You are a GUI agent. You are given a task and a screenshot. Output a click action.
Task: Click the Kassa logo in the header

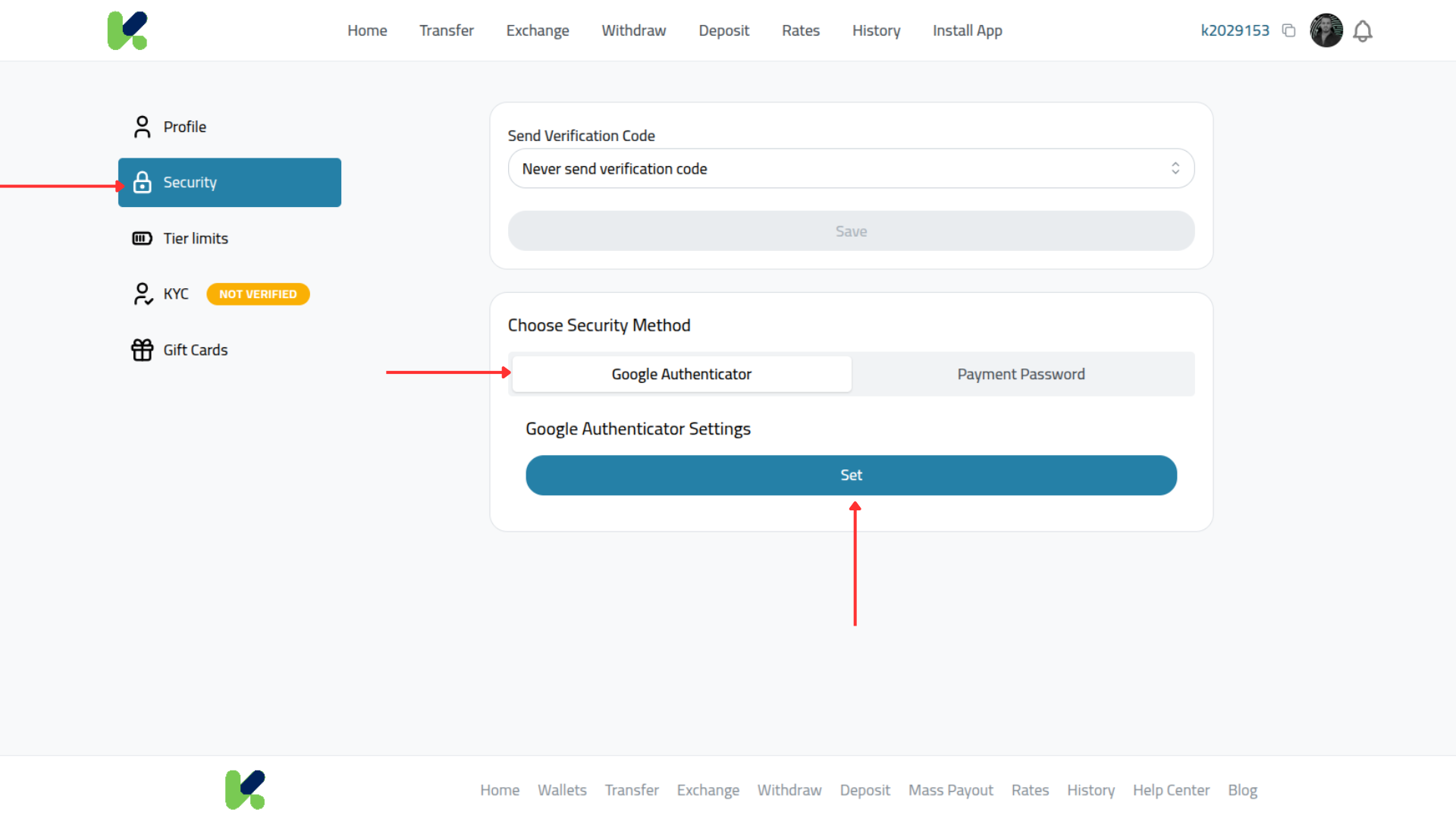(127, 30)
